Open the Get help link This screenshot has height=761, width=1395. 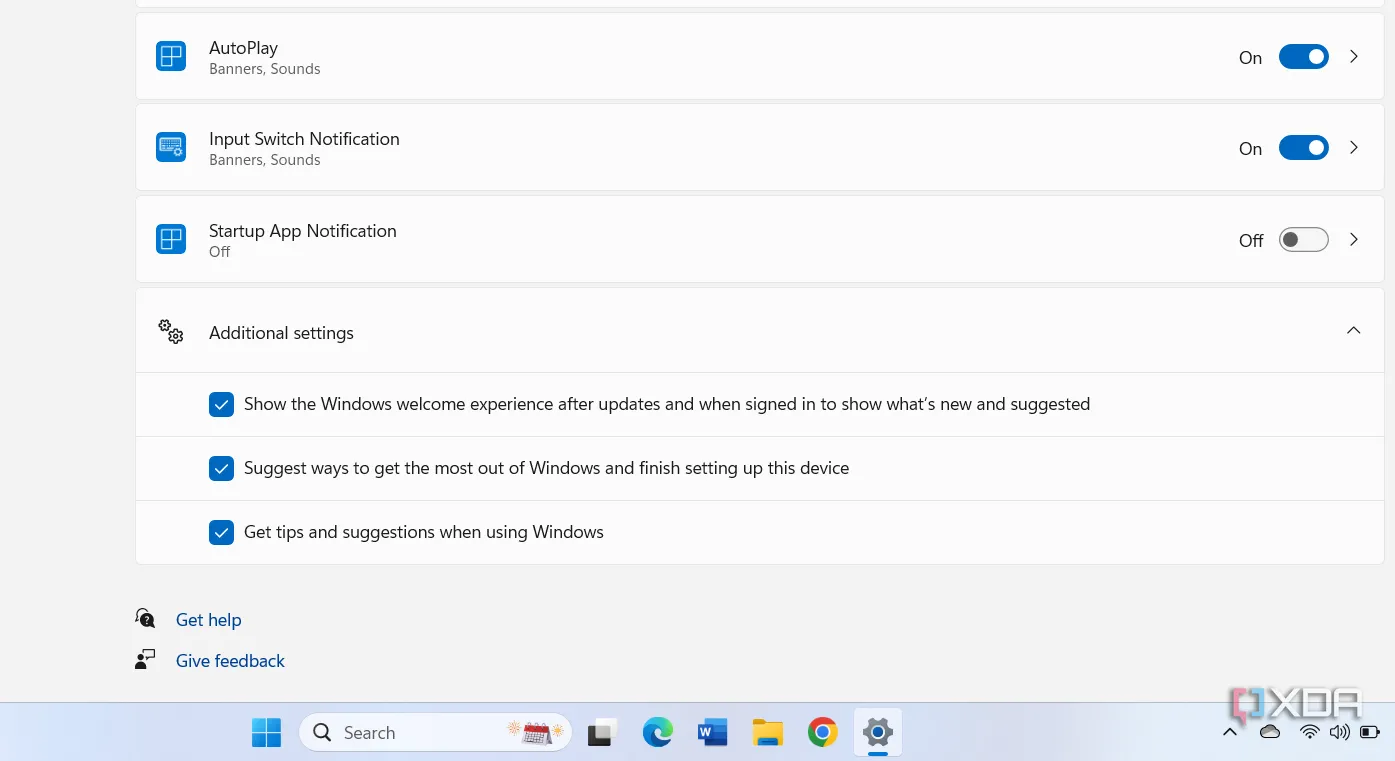[208, 620]
